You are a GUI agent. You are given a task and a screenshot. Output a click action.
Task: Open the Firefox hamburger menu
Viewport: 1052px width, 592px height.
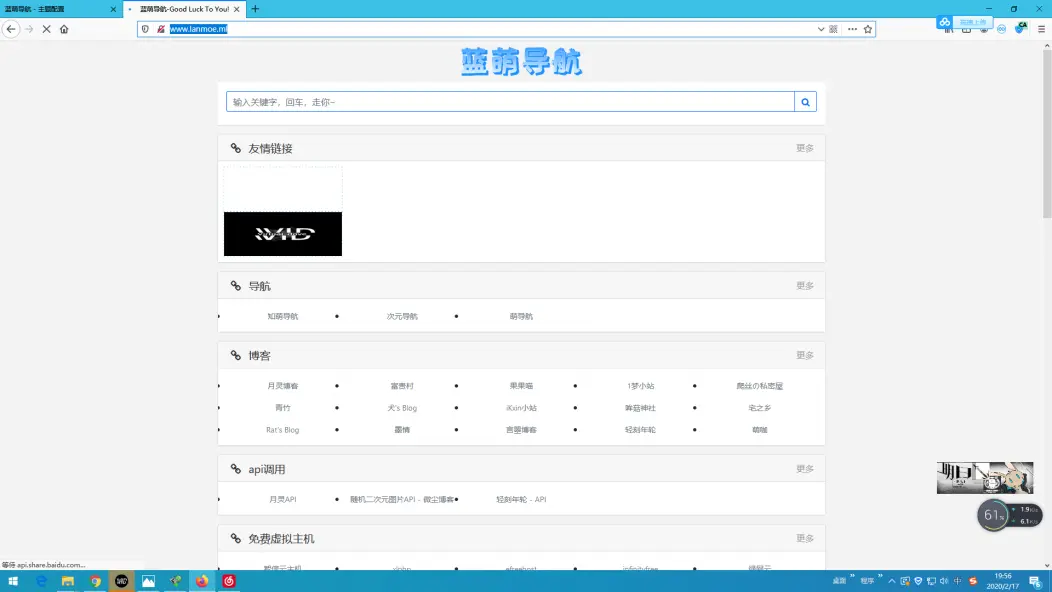(1041, 29)
